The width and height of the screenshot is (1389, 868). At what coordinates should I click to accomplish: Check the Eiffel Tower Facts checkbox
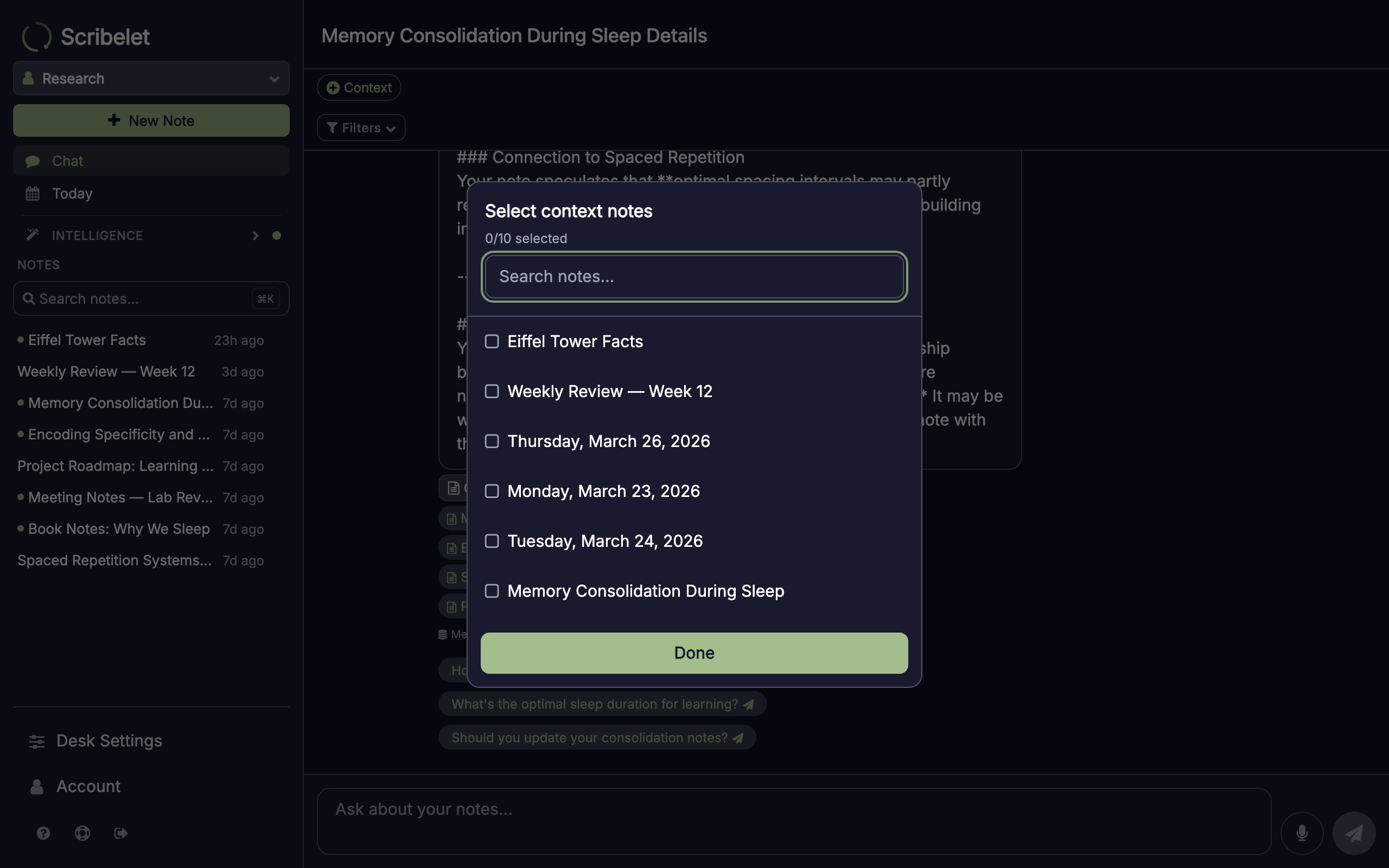point(492,342)
